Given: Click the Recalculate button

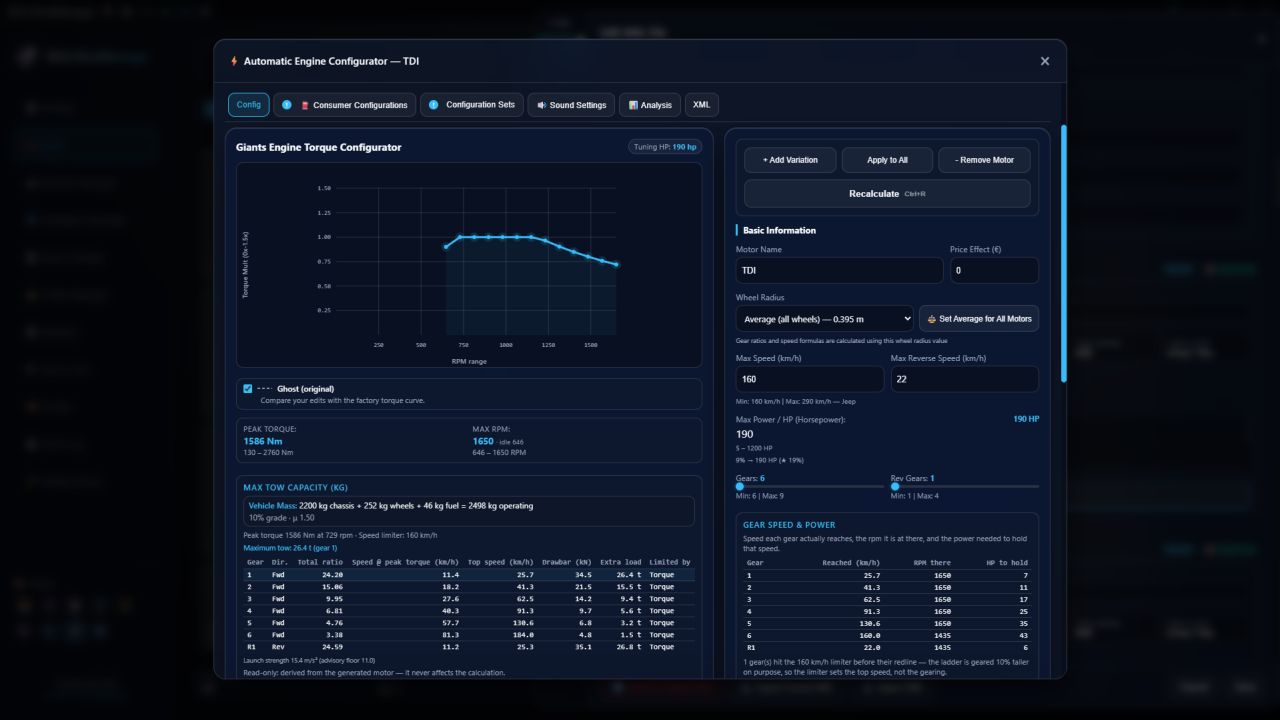Looking at the screenshot, I should coord(887,194).
